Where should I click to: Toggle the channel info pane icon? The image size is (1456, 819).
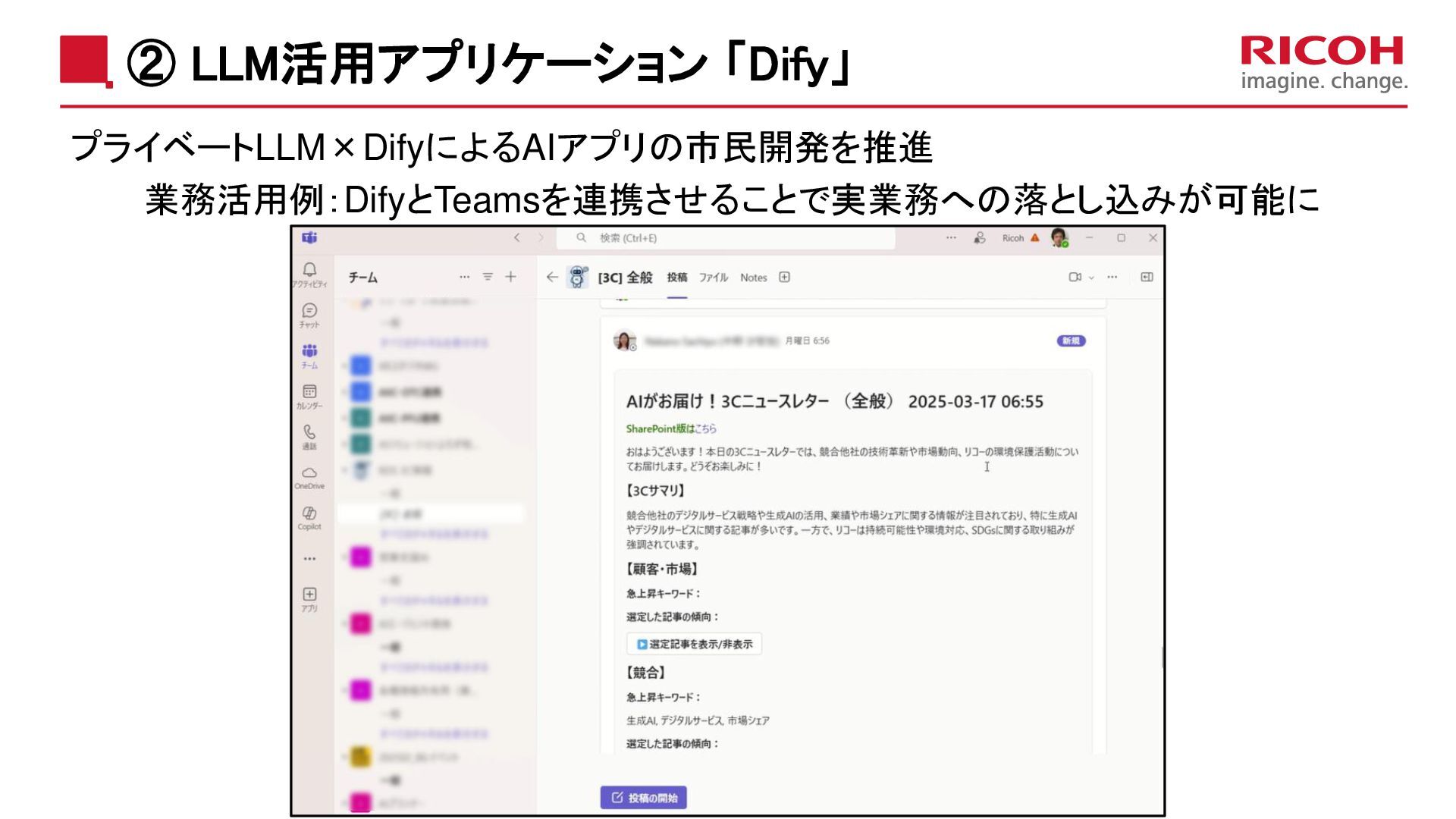coord(1147,278)
